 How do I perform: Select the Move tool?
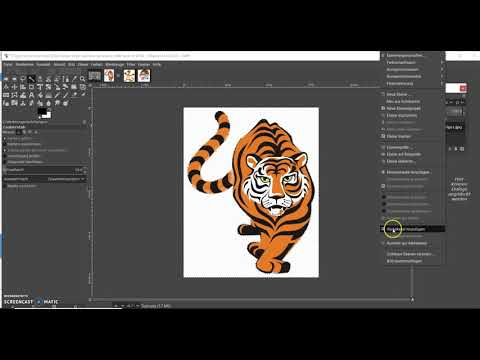point(14,87)
